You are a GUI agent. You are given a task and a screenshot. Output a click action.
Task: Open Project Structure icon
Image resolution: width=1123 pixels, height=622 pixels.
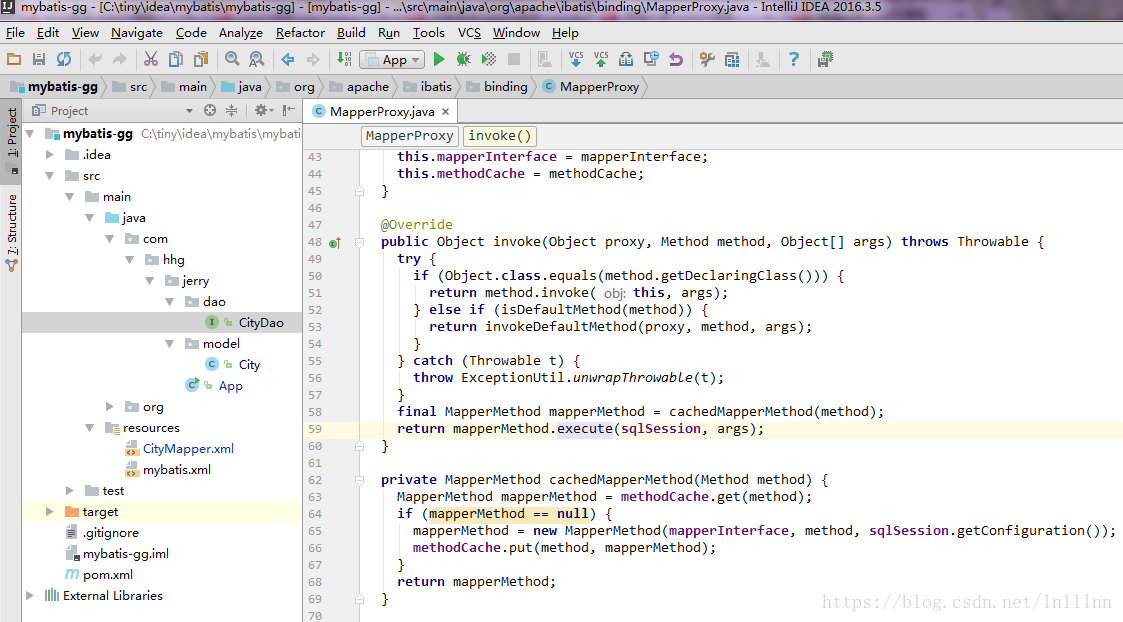pyautogui.click(x=732, y=59)
